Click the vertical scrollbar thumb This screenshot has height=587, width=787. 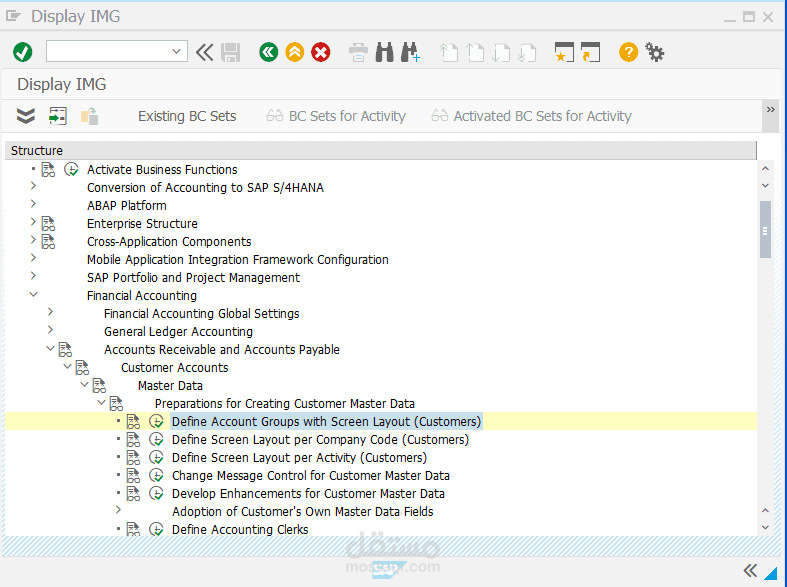coord(765,229)
